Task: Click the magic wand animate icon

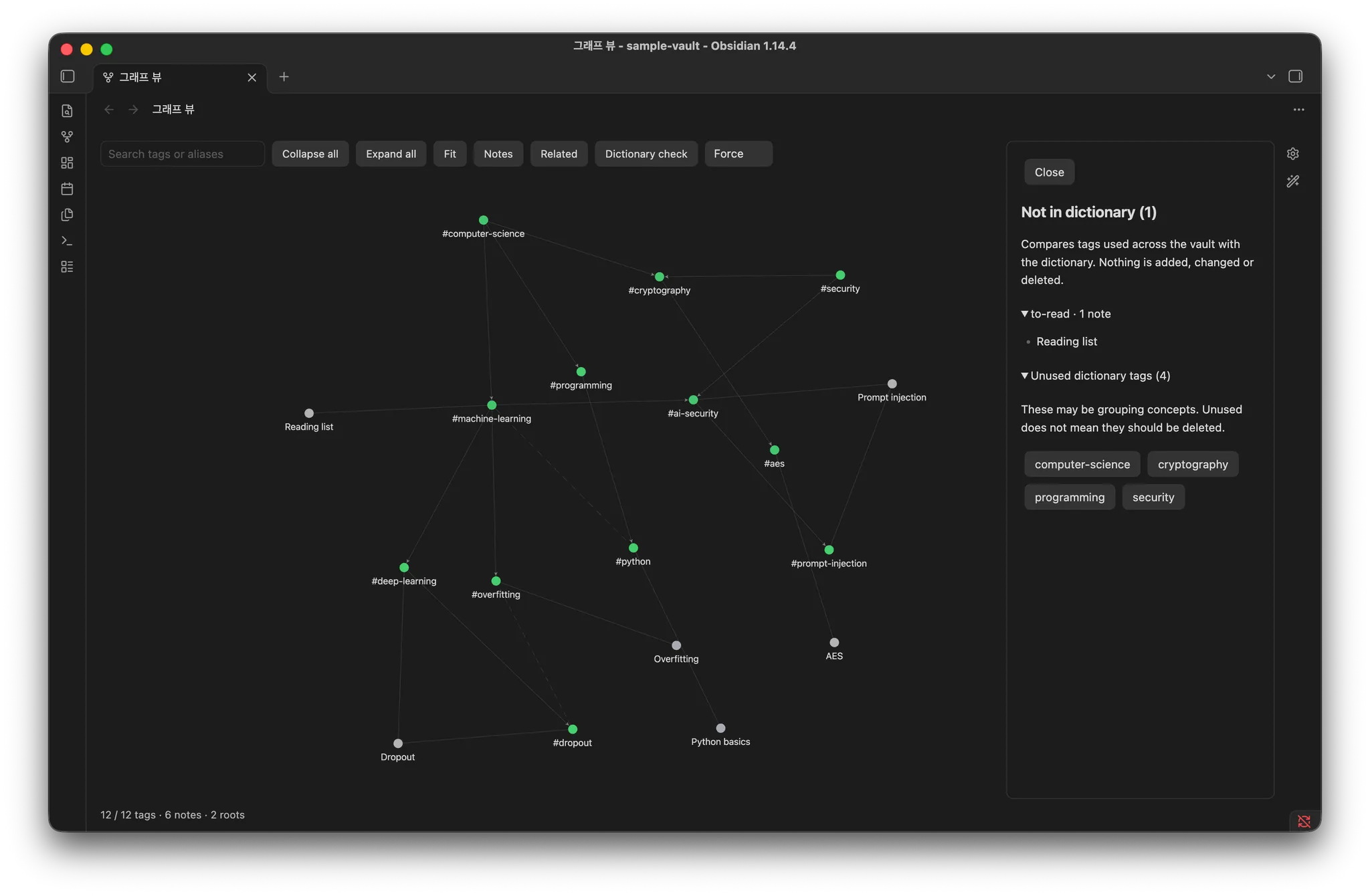Action: 1292,181
